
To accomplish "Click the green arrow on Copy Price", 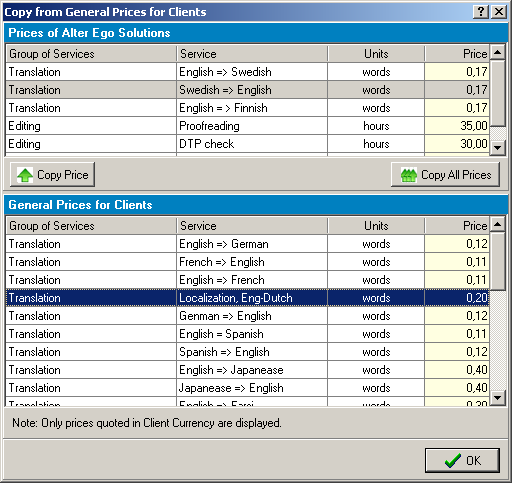I will [25, 175].
